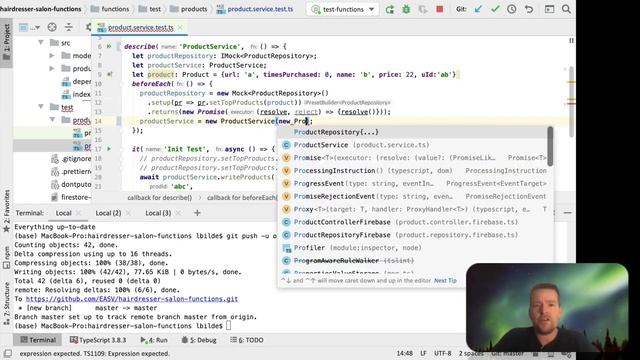Choose ProductControllerFirebase completion suggestion

pyautogui.click(x=412, y=222)
